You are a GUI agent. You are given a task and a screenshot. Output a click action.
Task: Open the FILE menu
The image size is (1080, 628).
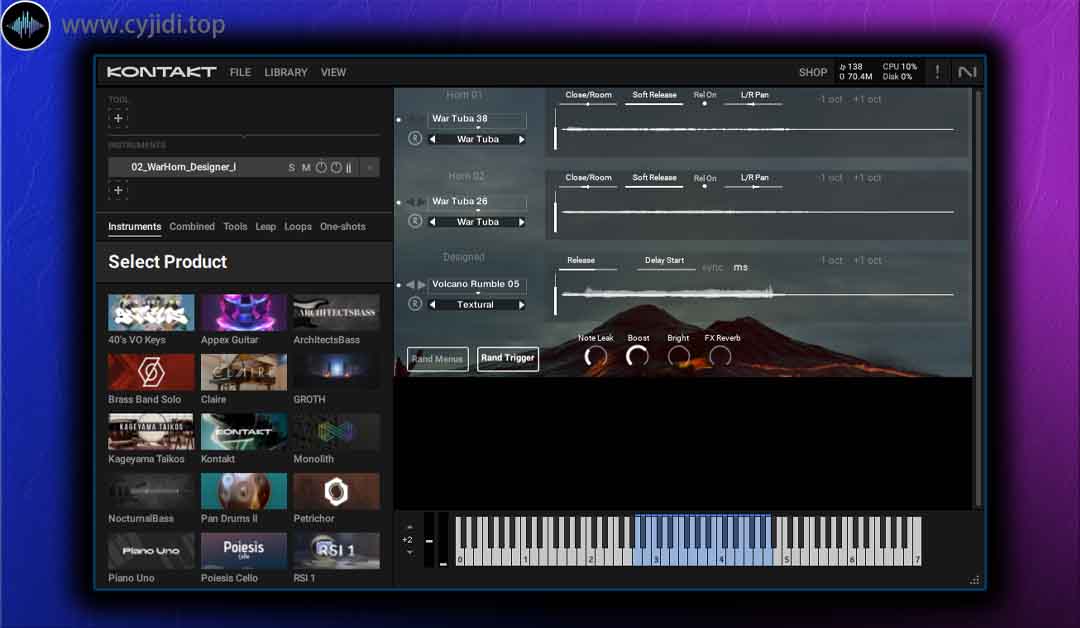pos(240,72)
